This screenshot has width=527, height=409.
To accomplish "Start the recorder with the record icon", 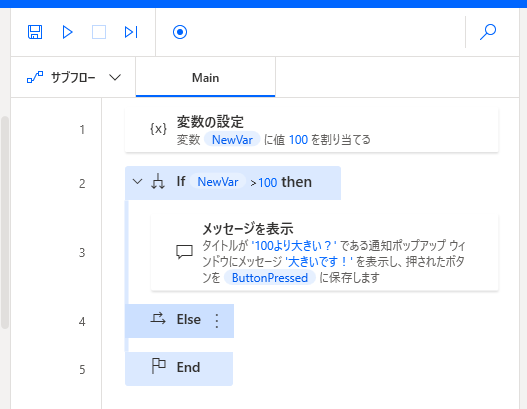I will click(180, 32).
